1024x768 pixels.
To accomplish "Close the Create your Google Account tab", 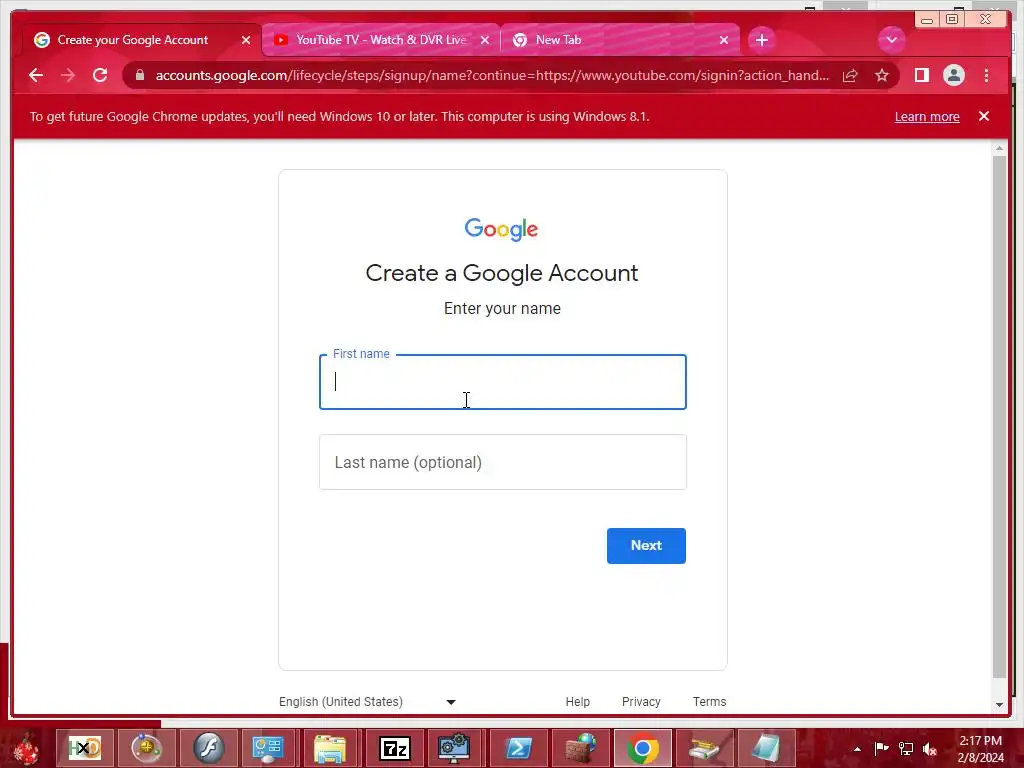I will (246, 40).
